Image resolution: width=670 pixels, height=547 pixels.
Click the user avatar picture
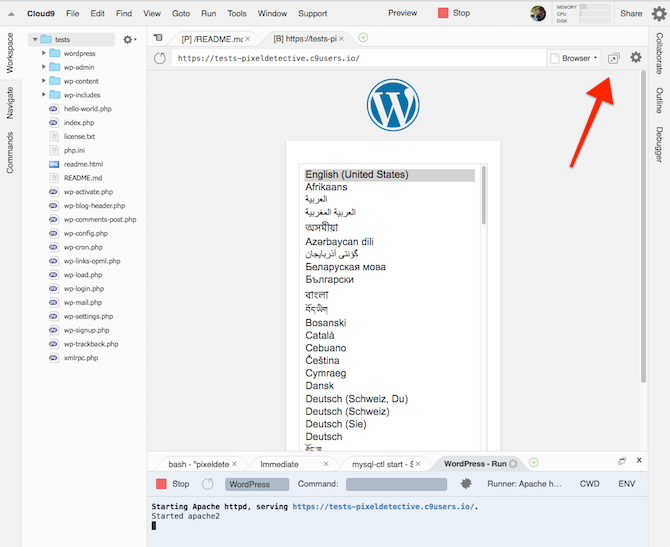(538, 13)
